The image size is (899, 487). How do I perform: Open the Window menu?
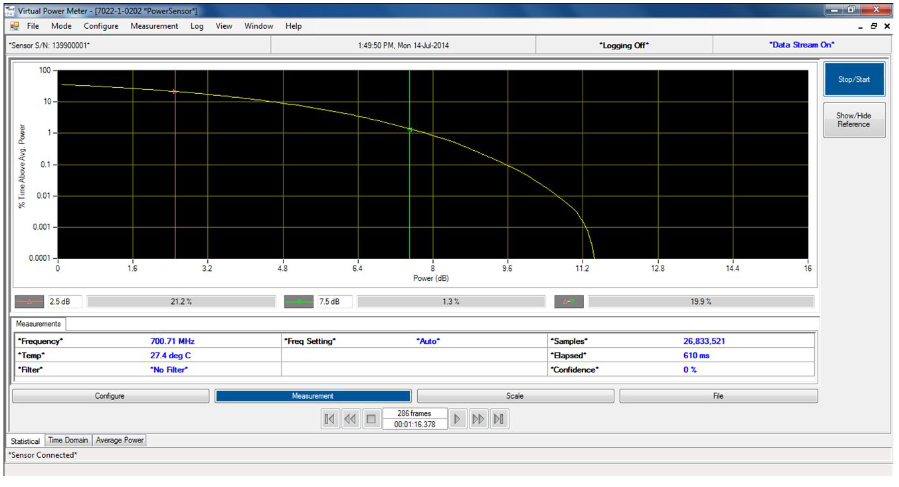pyautogui.click(x=259, y=26)
